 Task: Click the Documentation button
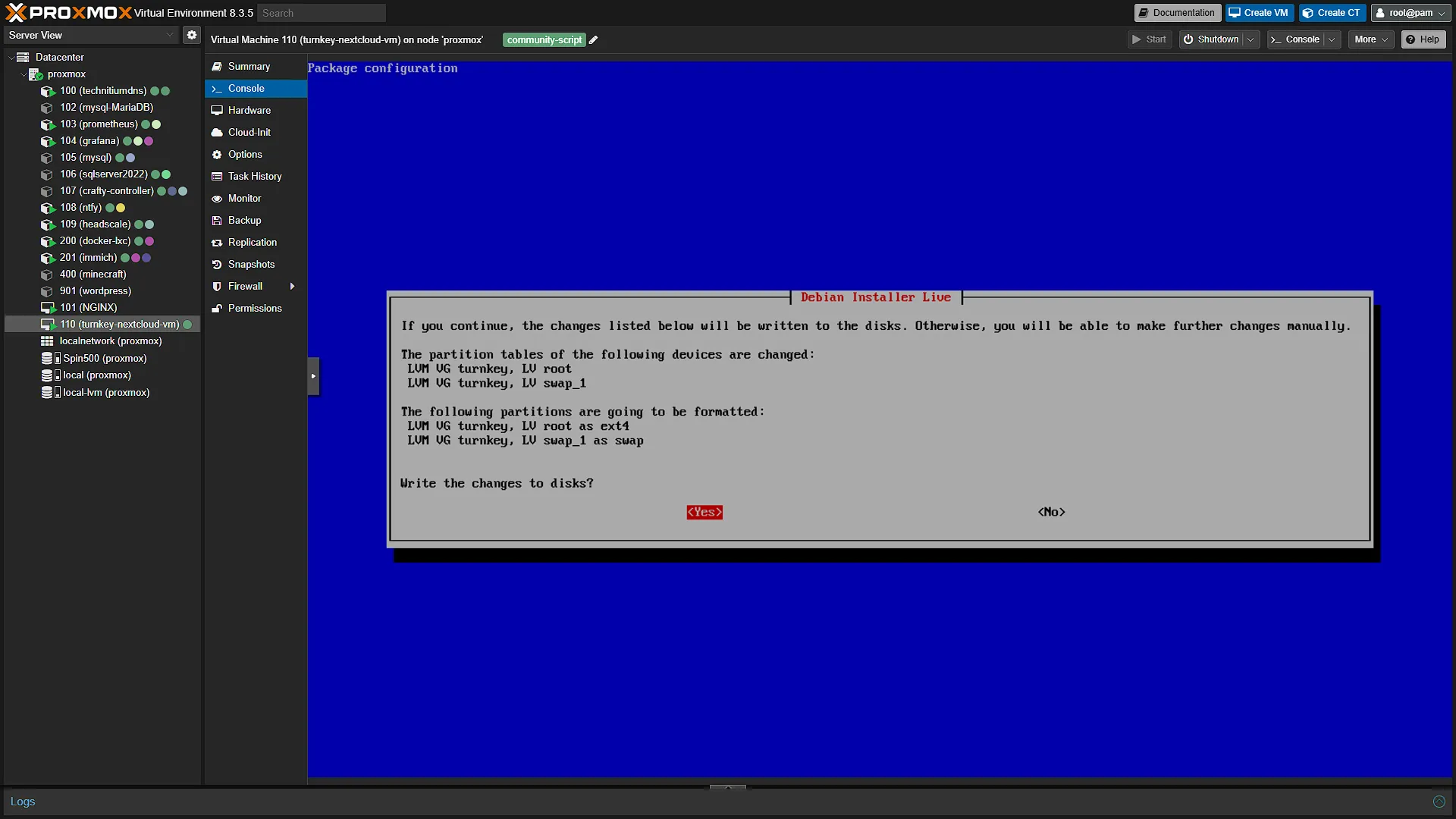coord(1177,13)
